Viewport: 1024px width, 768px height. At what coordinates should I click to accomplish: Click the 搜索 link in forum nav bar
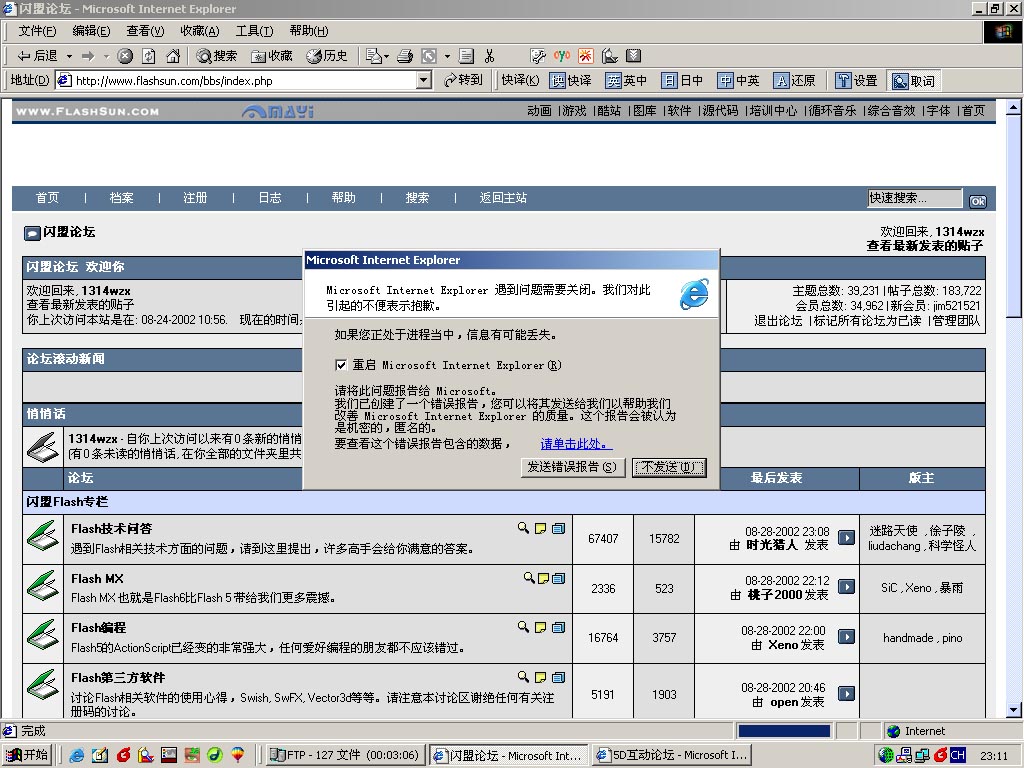click(x=417, y=197)
